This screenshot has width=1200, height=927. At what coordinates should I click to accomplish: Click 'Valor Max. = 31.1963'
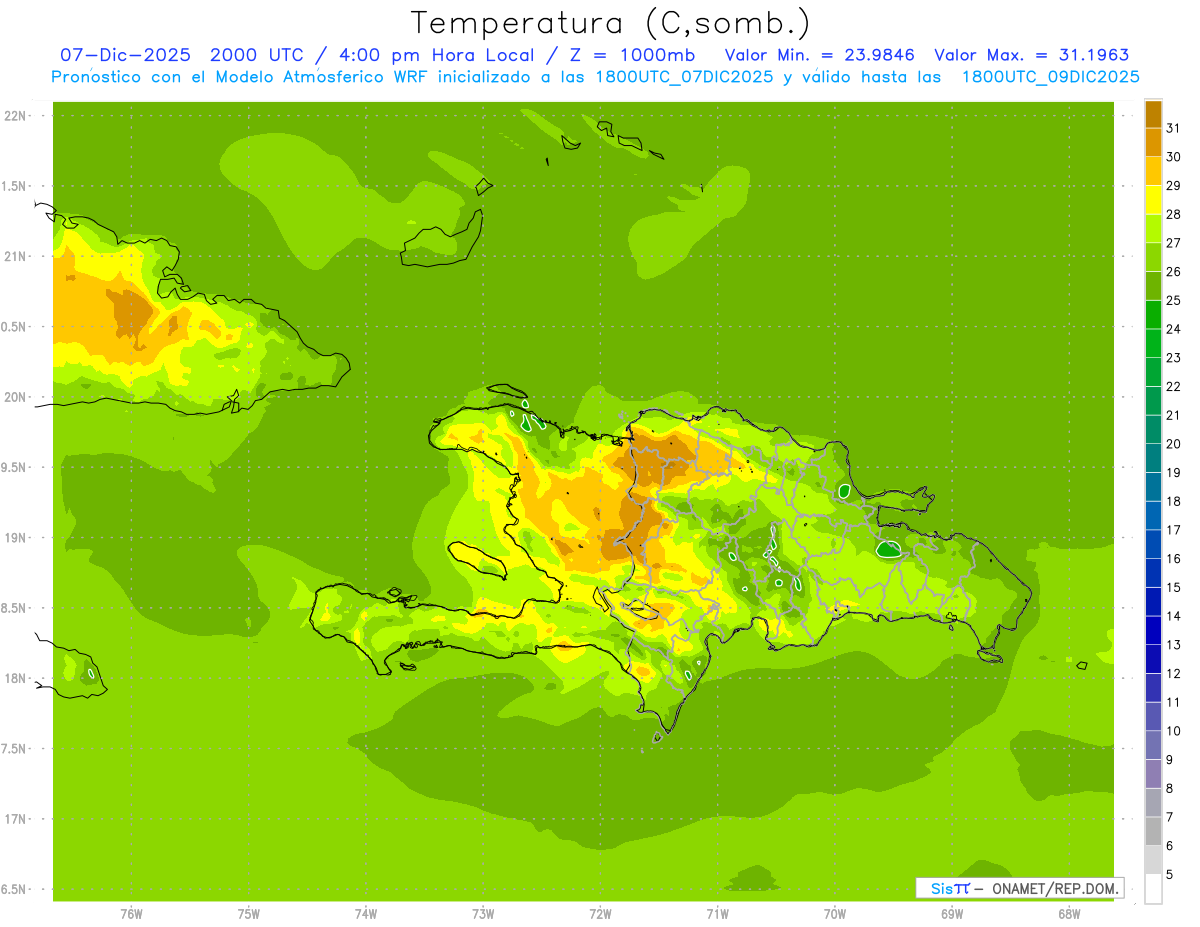coord(1032,55)
